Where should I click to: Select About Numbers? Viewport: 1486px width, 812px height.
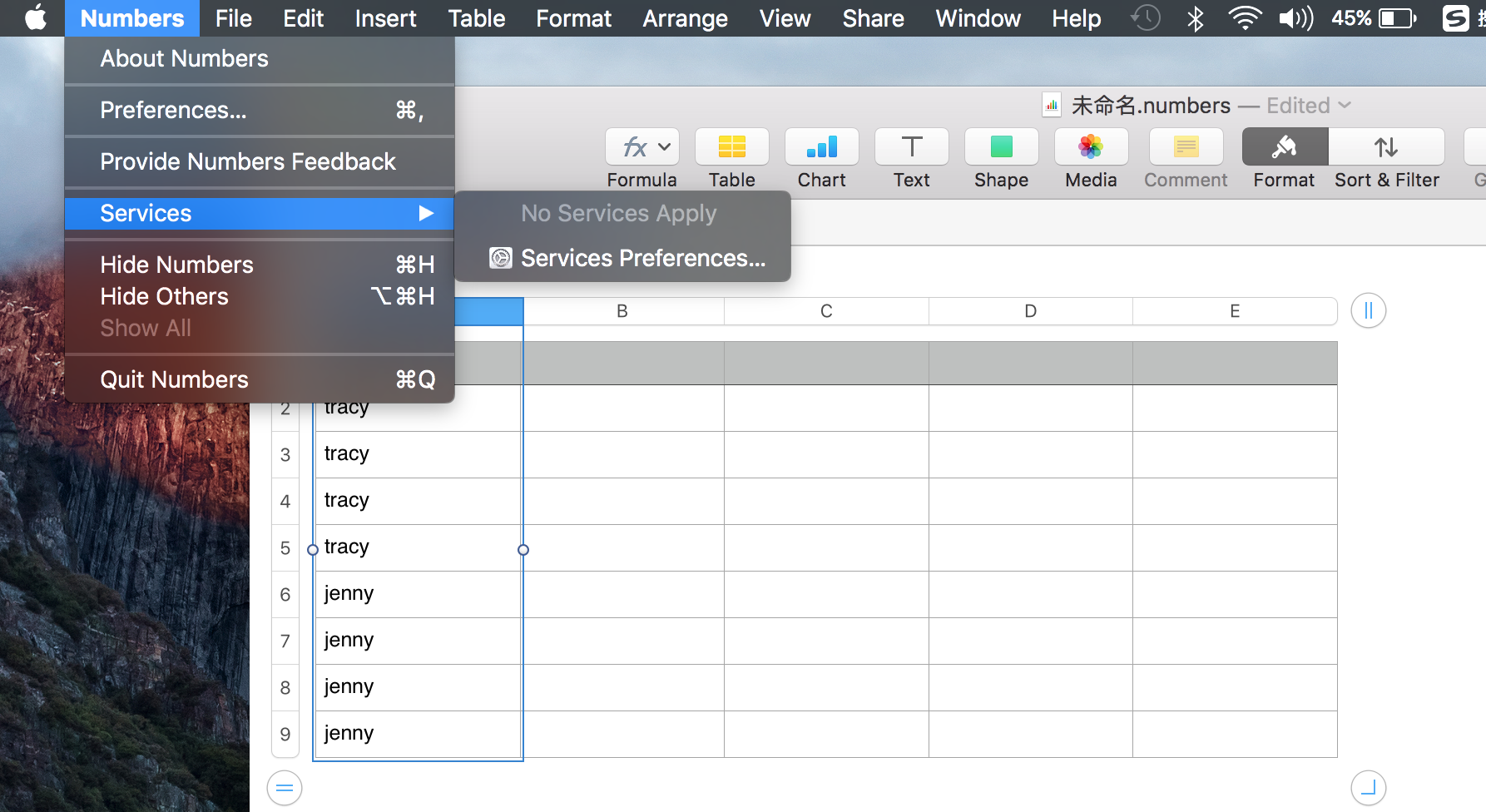pyautogui.click(x=260, y=58)
